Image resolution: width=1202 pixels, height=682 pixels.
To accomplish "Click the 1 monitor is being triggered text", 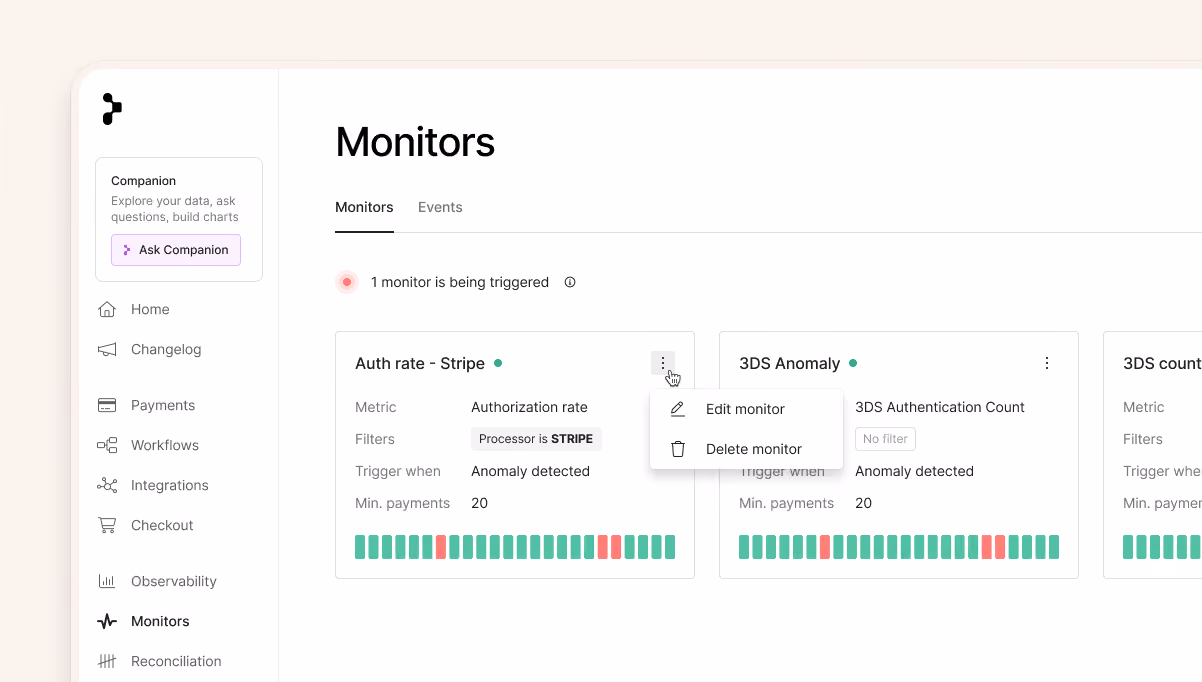I will (x=460, y=282).
